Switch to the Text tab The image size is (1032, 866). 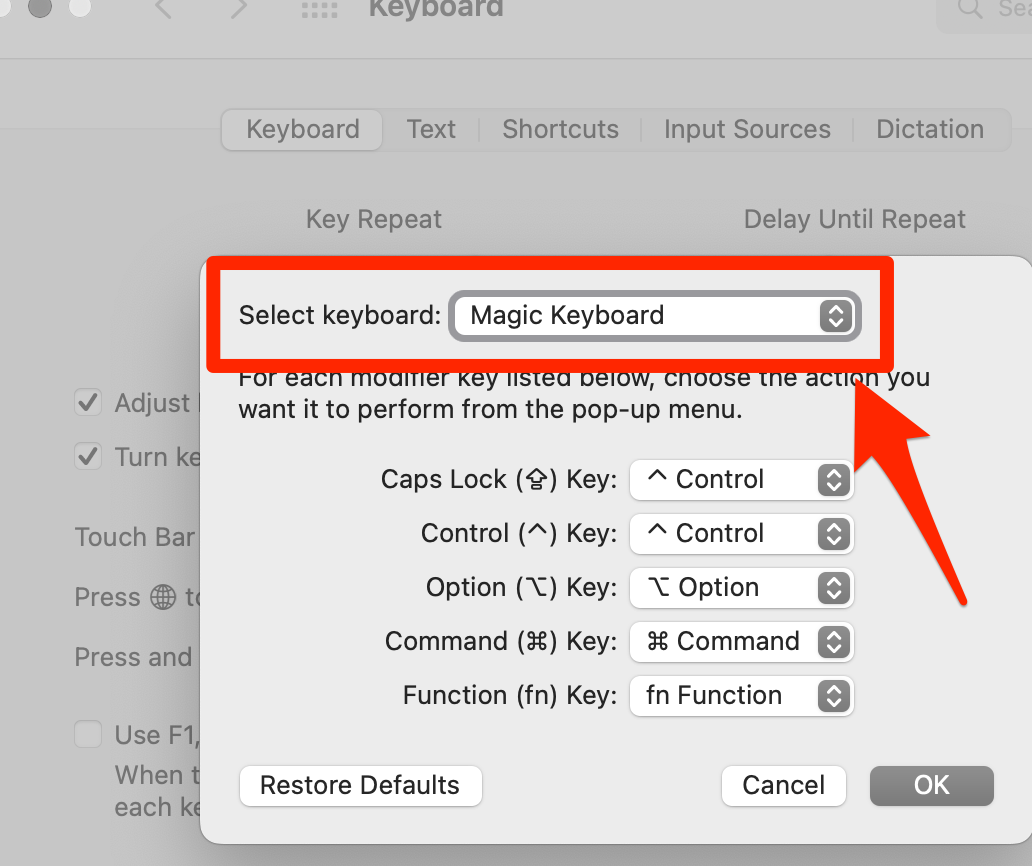(431, 129)
